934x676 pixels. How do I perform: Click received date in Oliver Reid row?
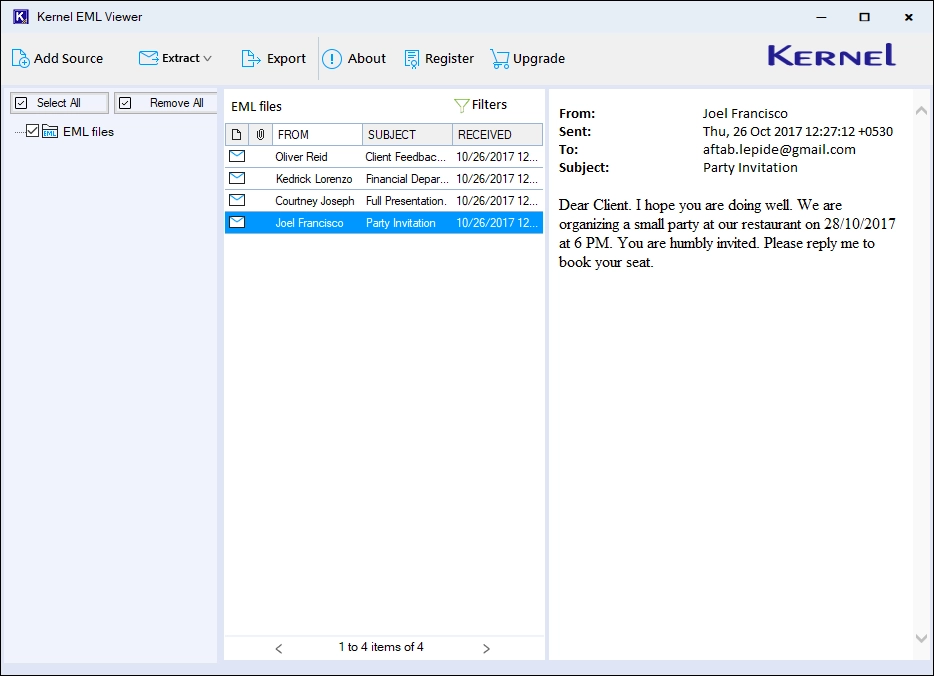click(x=497, y=157)
